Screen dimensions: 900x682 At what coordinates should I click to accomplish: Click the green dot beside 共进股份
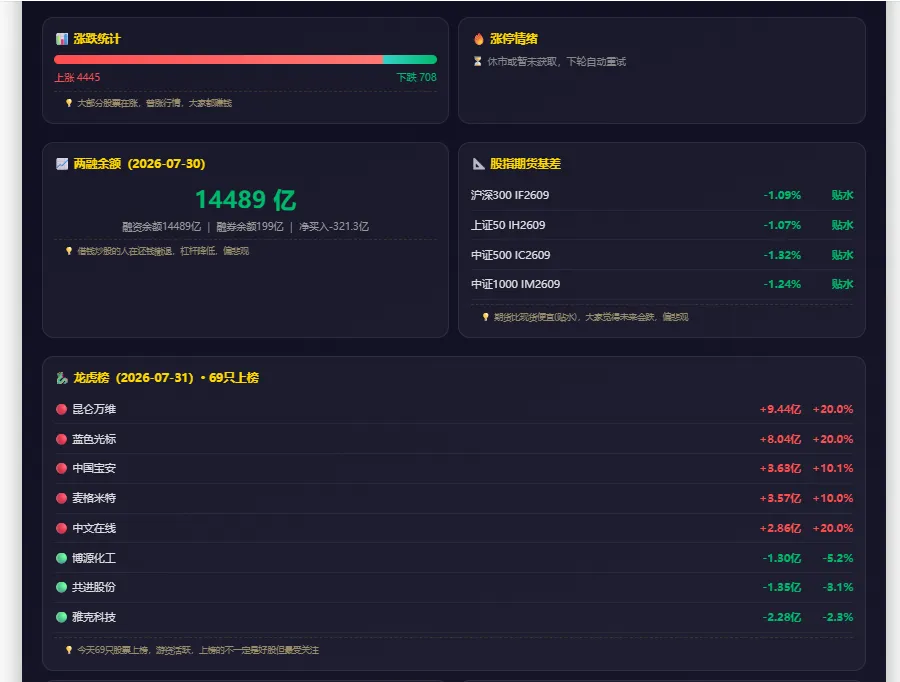pyautogui.click(x=61, y=587)
